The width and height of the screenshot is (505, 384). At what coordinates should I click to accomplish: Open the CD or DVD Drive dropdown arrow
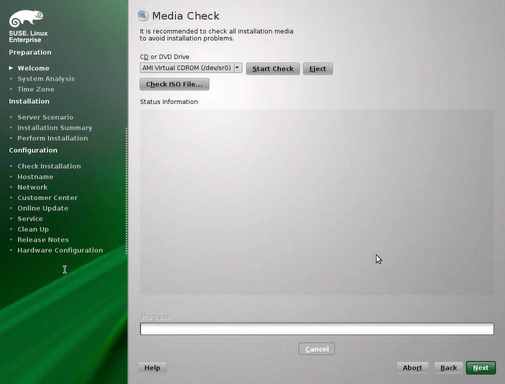point(237,68)
